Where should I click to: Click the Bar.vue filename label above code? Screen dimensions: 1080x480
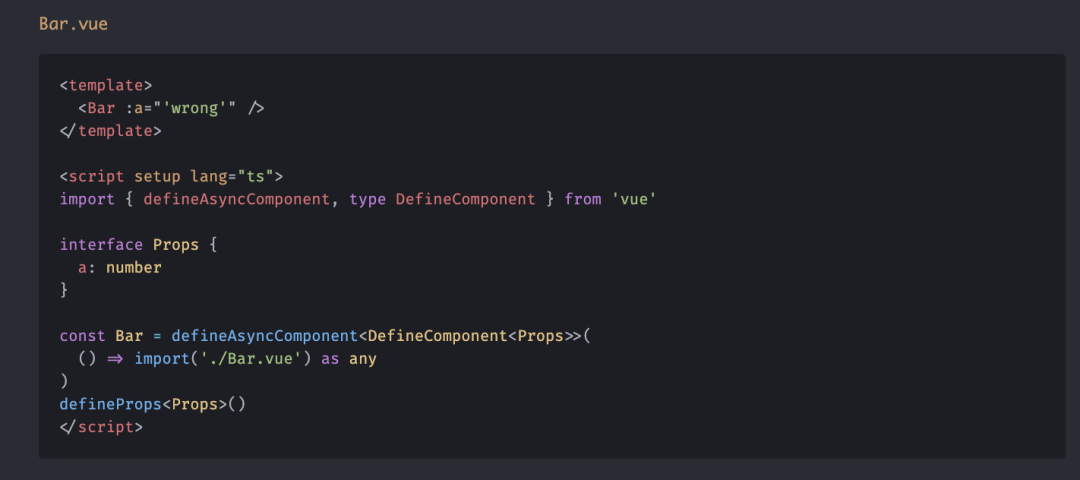73,23
